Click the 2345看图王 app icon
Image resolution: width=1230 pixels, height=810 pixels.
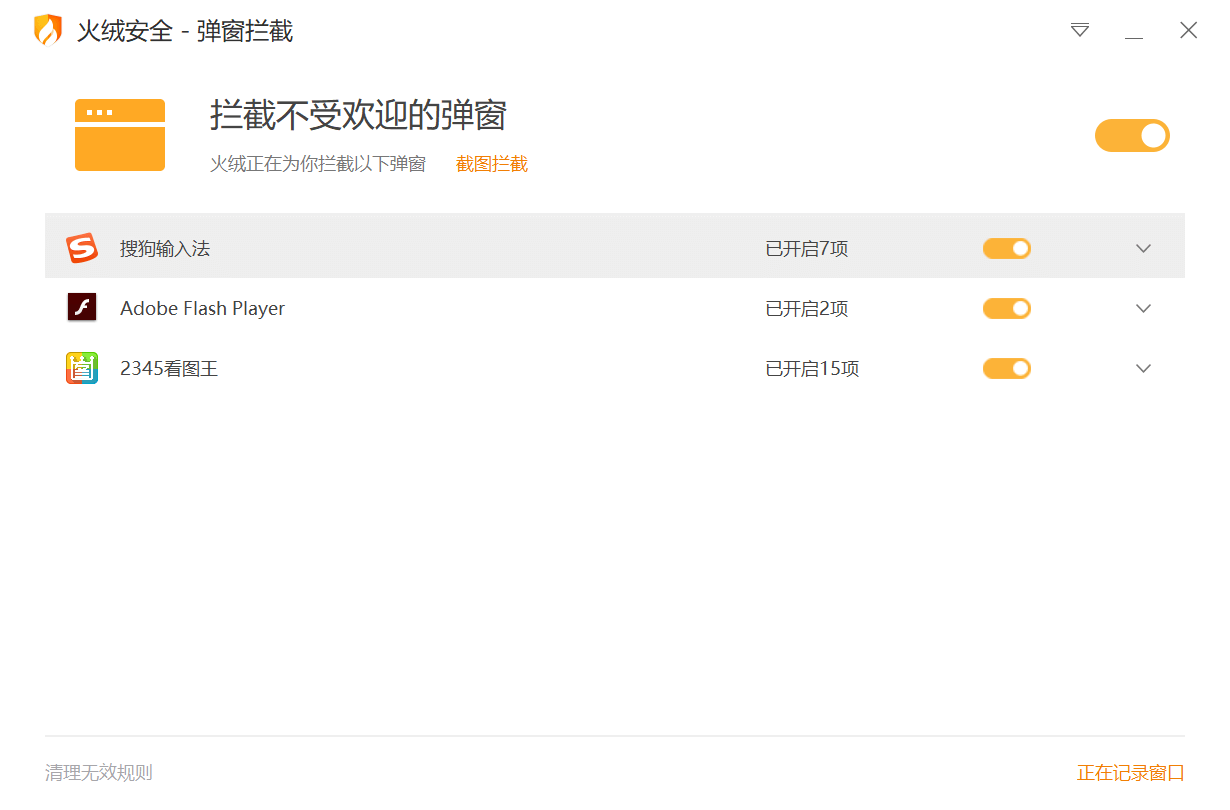[82, 368]
